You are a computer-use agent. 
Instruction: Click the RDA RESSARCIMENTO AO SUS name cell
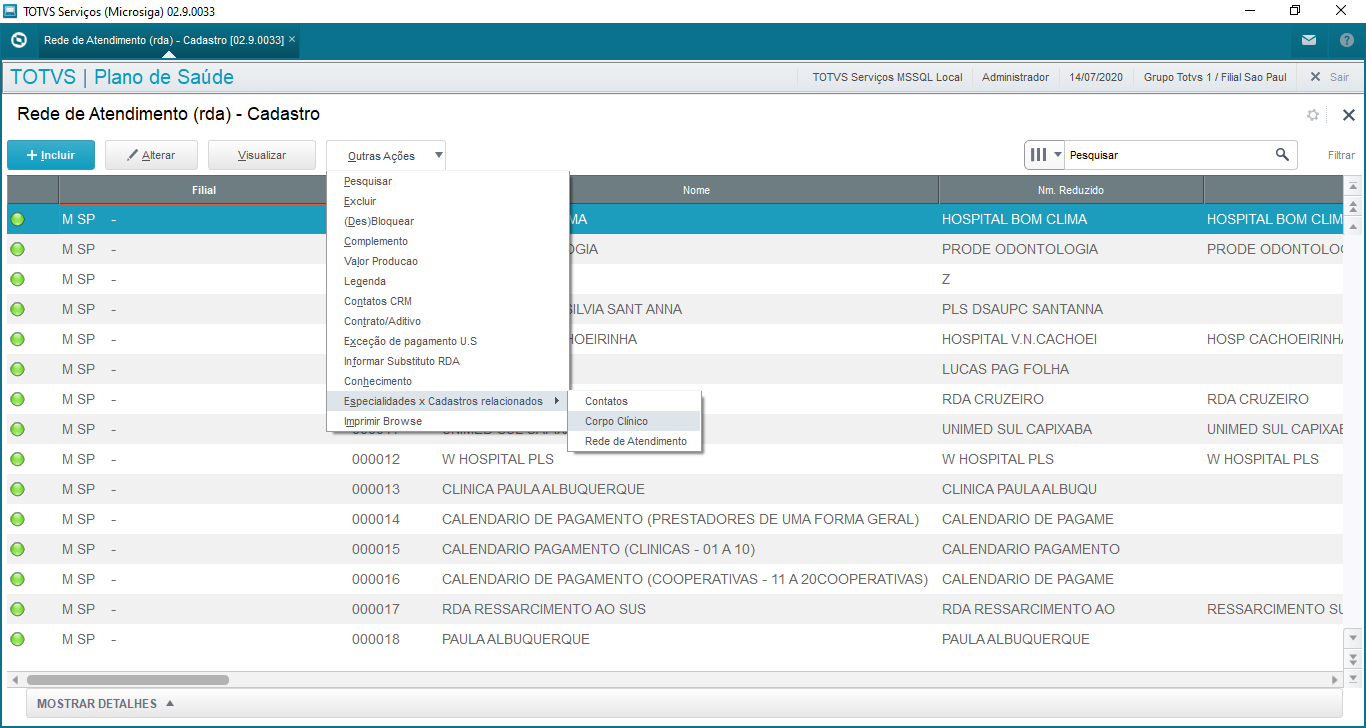pyautogui.click(x=544, y=609)
